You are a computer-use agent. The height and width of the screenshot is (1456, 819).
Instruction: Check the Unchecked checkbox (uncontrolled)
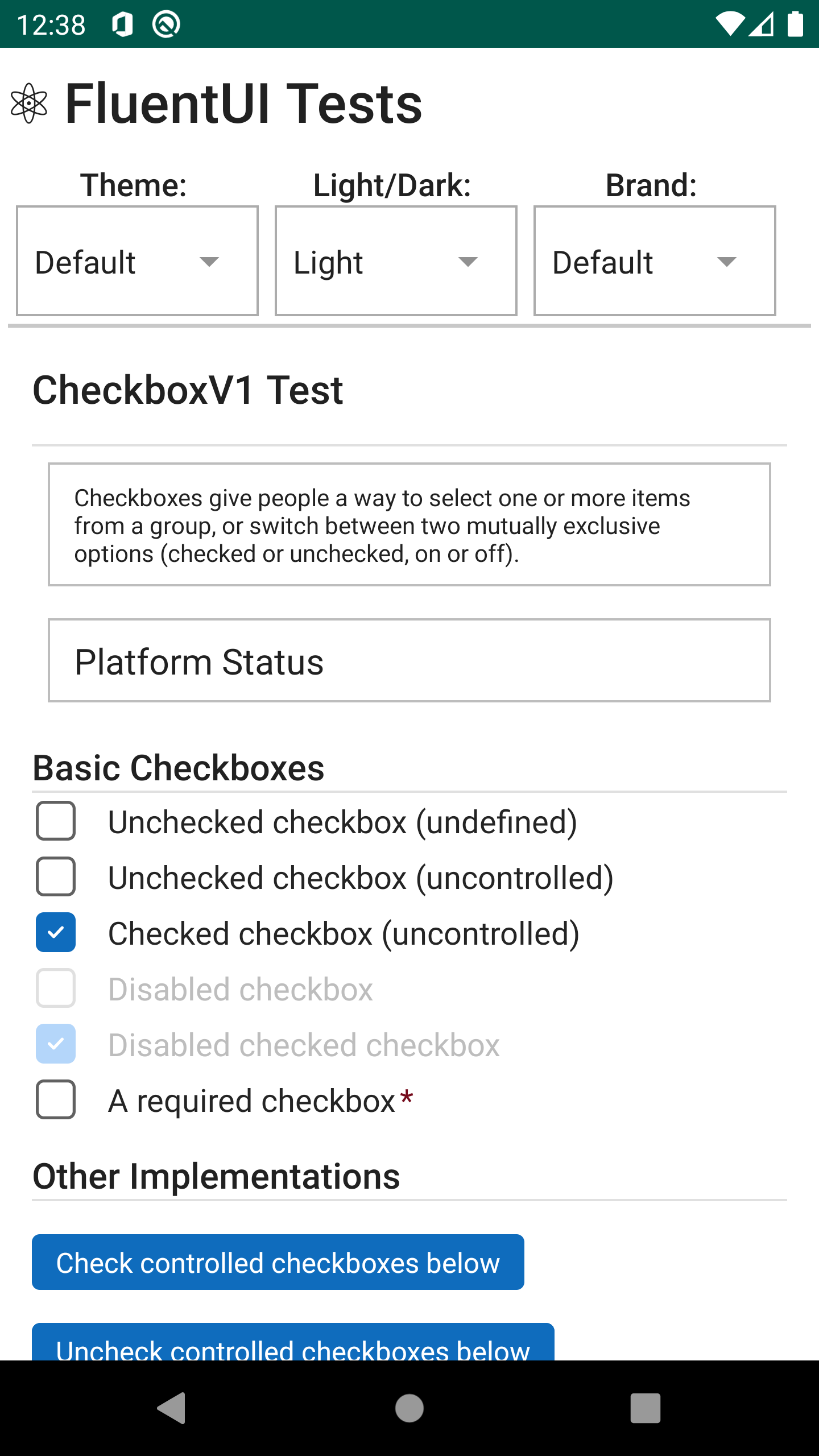56,878
